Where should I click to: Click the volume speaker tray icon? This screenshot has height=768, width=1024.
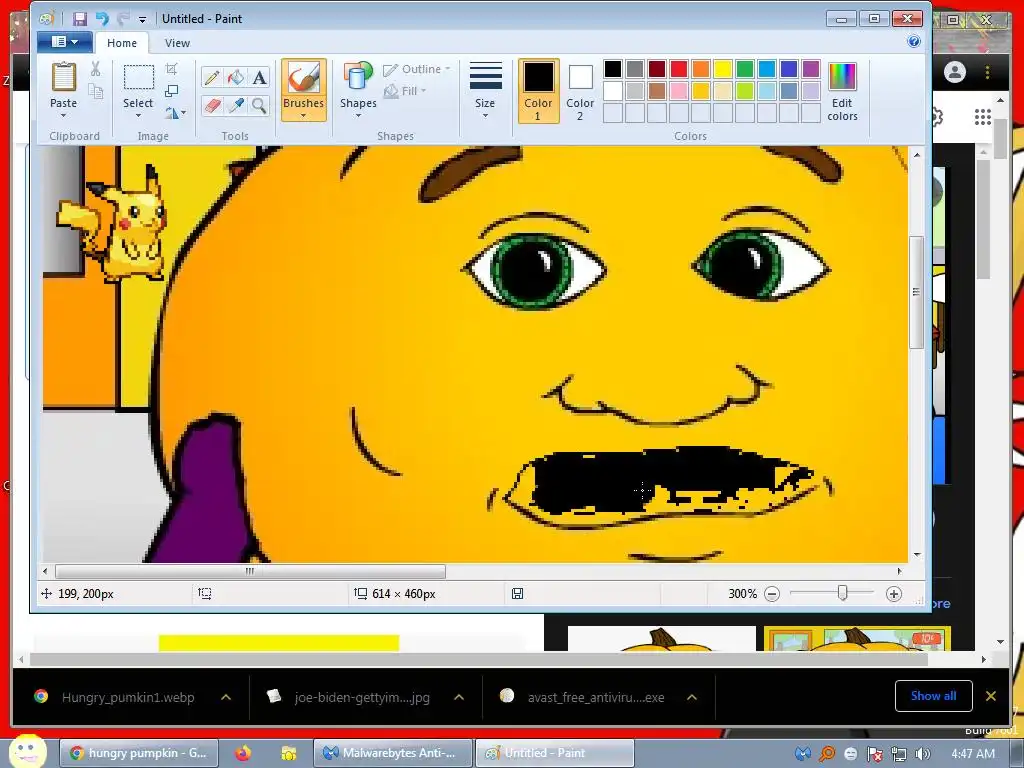(x=922, y=754)
